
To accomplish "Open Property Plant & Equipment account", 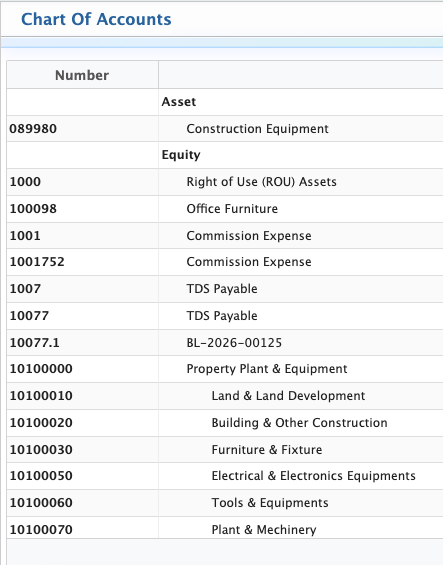I will point(267,369).
